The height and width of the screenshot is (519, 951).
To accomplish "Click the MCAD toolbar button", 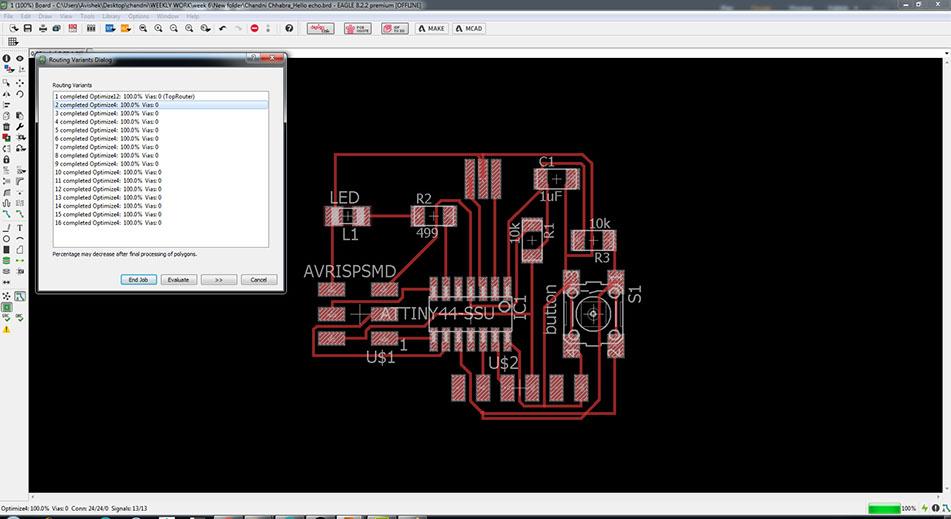I will (469, 28).
